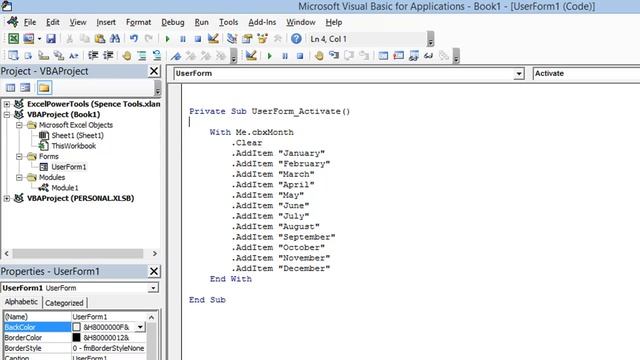Click the Indent icon in Edit toolbar
The width and height of the screenshot is (640, 360).
tap(93, 56)
